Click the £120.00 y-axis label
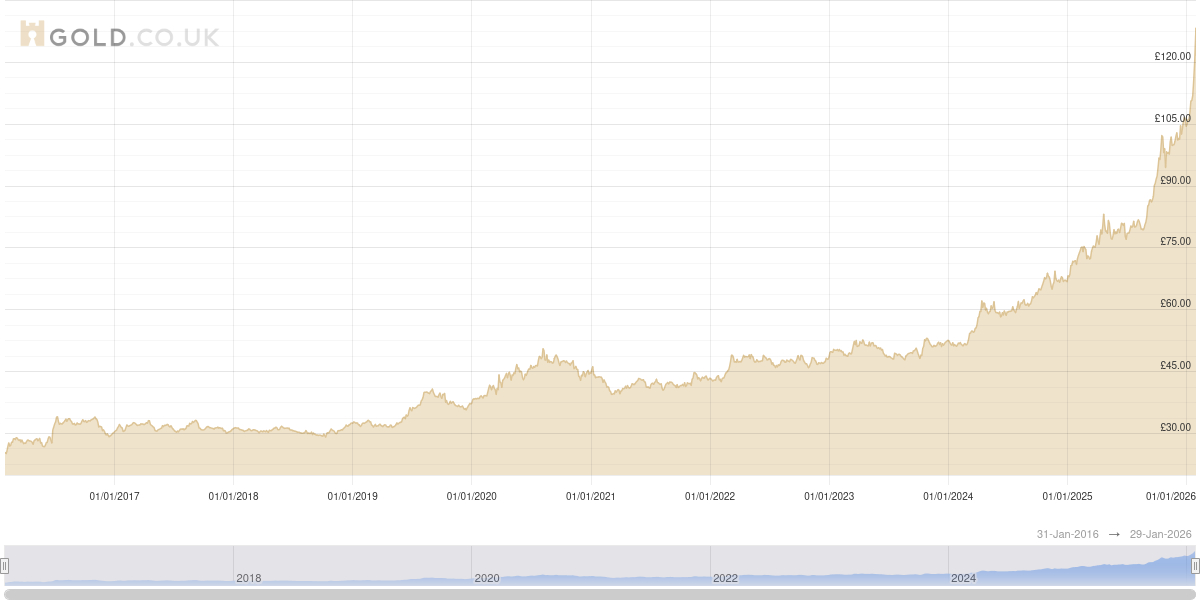The image size is (1200, 600). (x=1172, y=57)
